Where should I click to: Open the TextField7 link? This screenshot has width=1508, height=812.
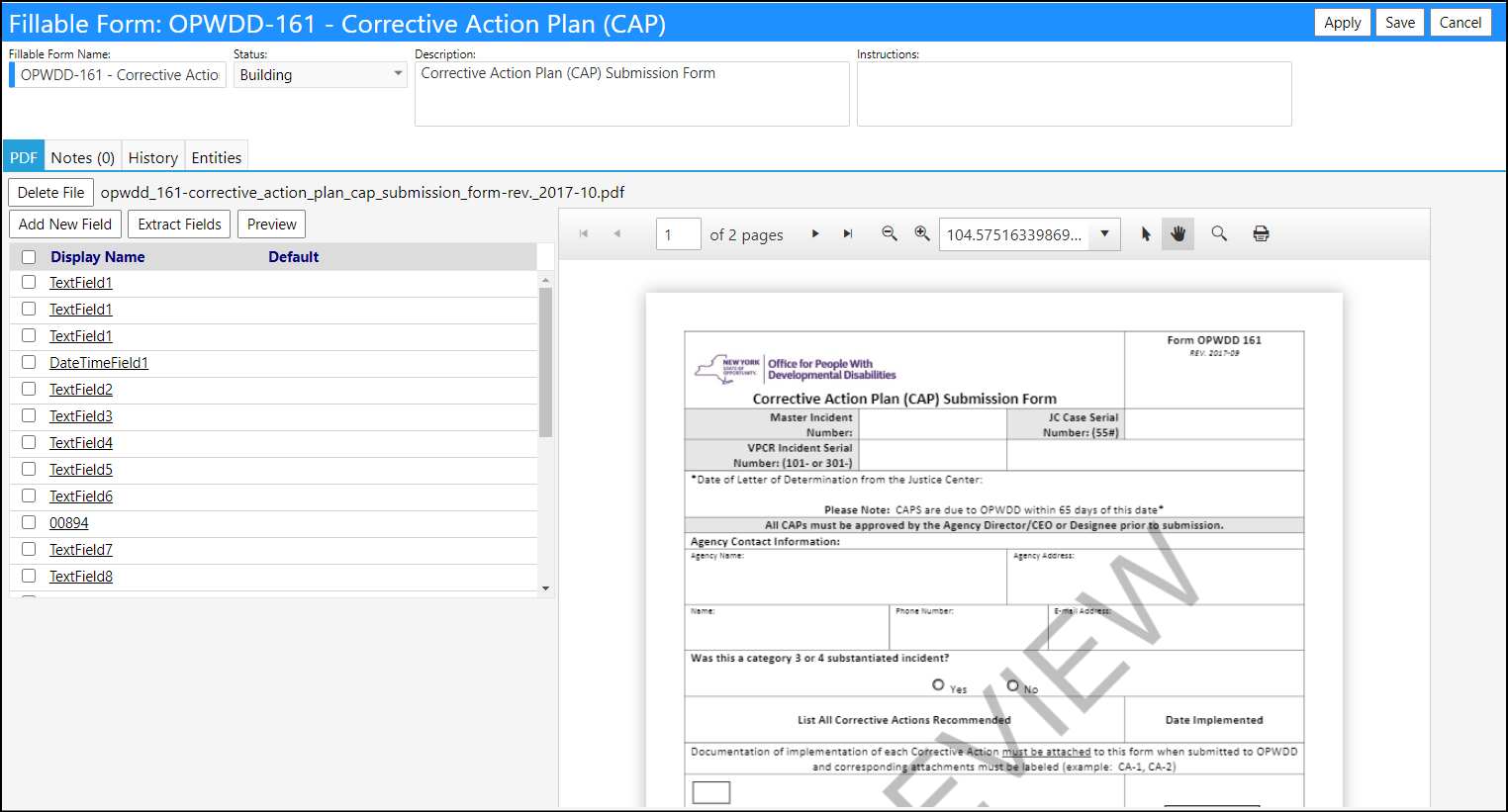click(81, 550)
